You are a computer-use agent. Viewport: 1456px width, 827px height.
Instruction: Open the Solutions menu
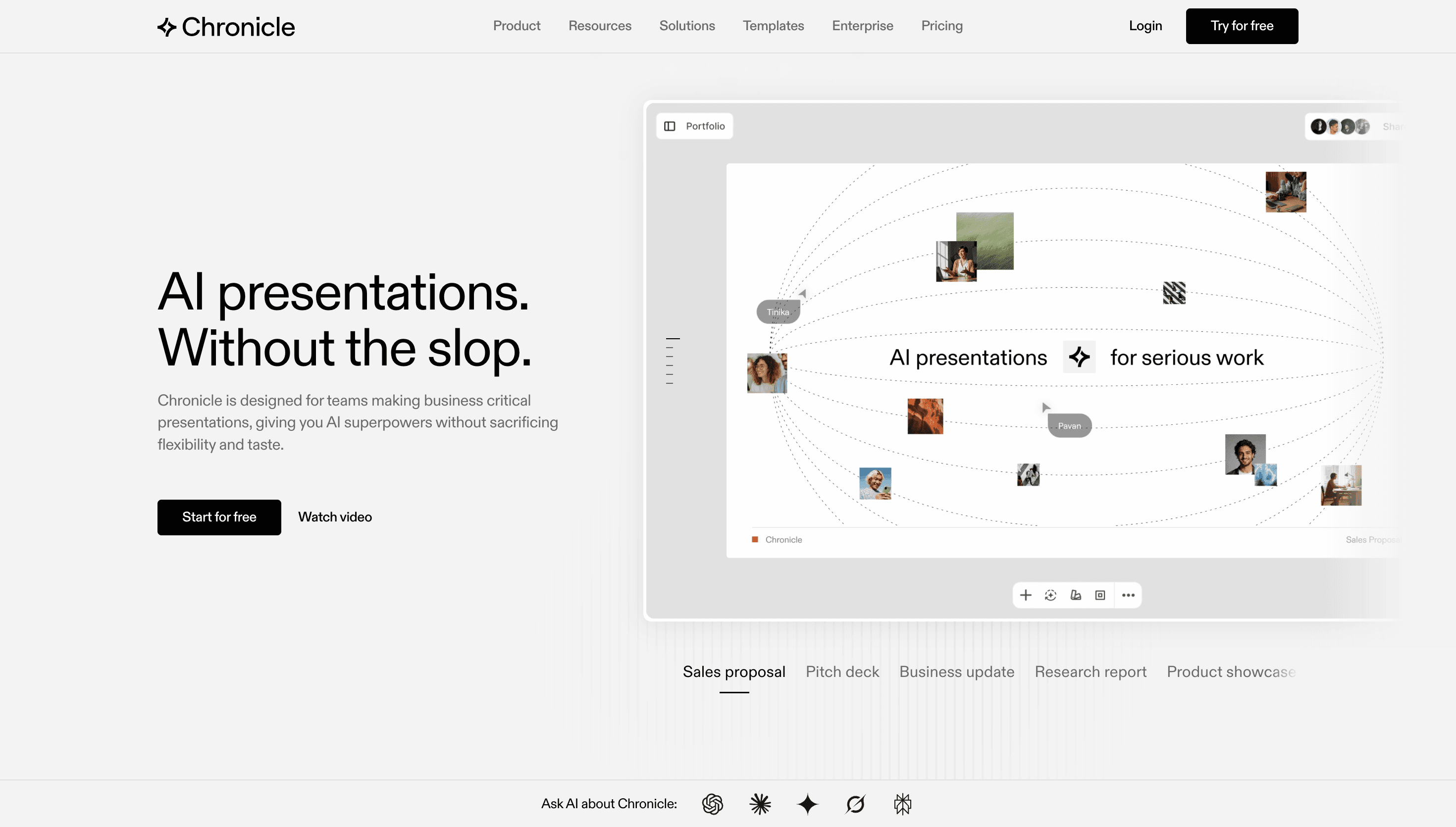click(687, 26)
